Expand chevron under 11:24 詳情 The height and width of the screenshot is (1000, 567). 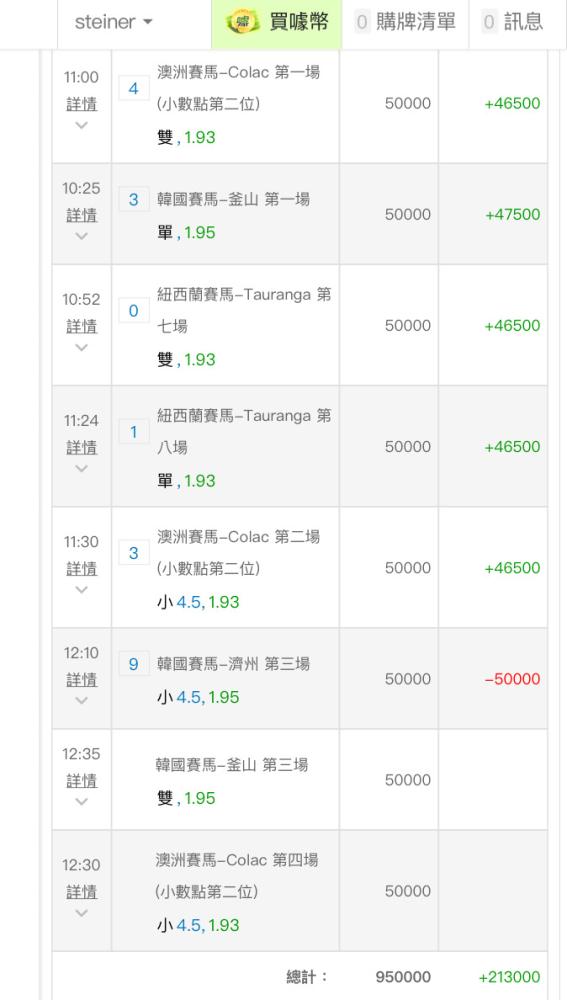[x=81, y=468]
